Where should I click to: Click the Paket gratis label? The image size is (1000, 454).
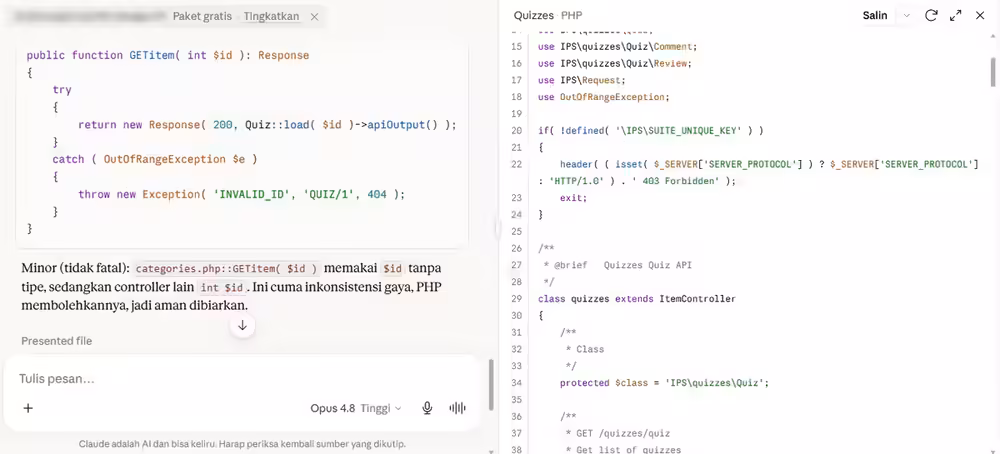(x=202, y=17)
